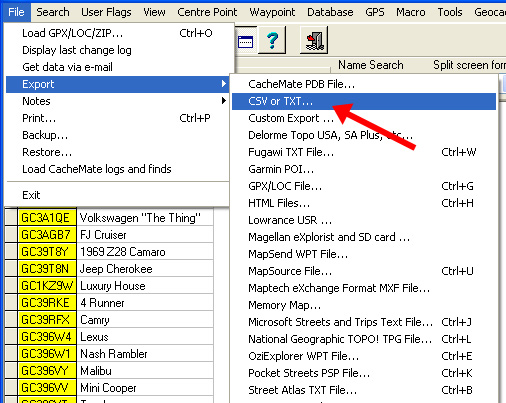Select Display last change log
The width and height of the screenshot is (506, 403).
click(x=117, y=50)
